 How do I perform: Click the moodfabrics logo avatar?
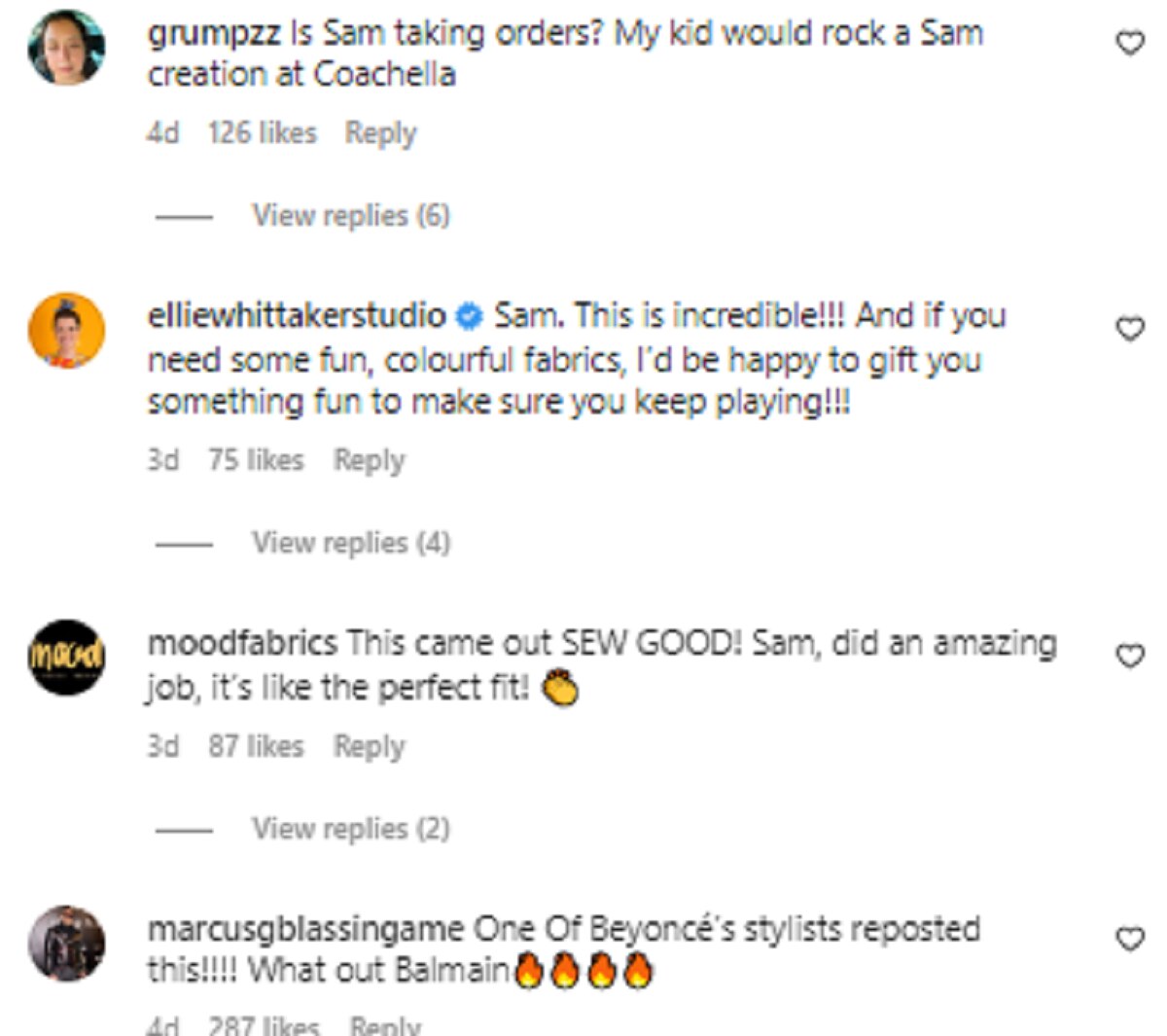point(66,658)
